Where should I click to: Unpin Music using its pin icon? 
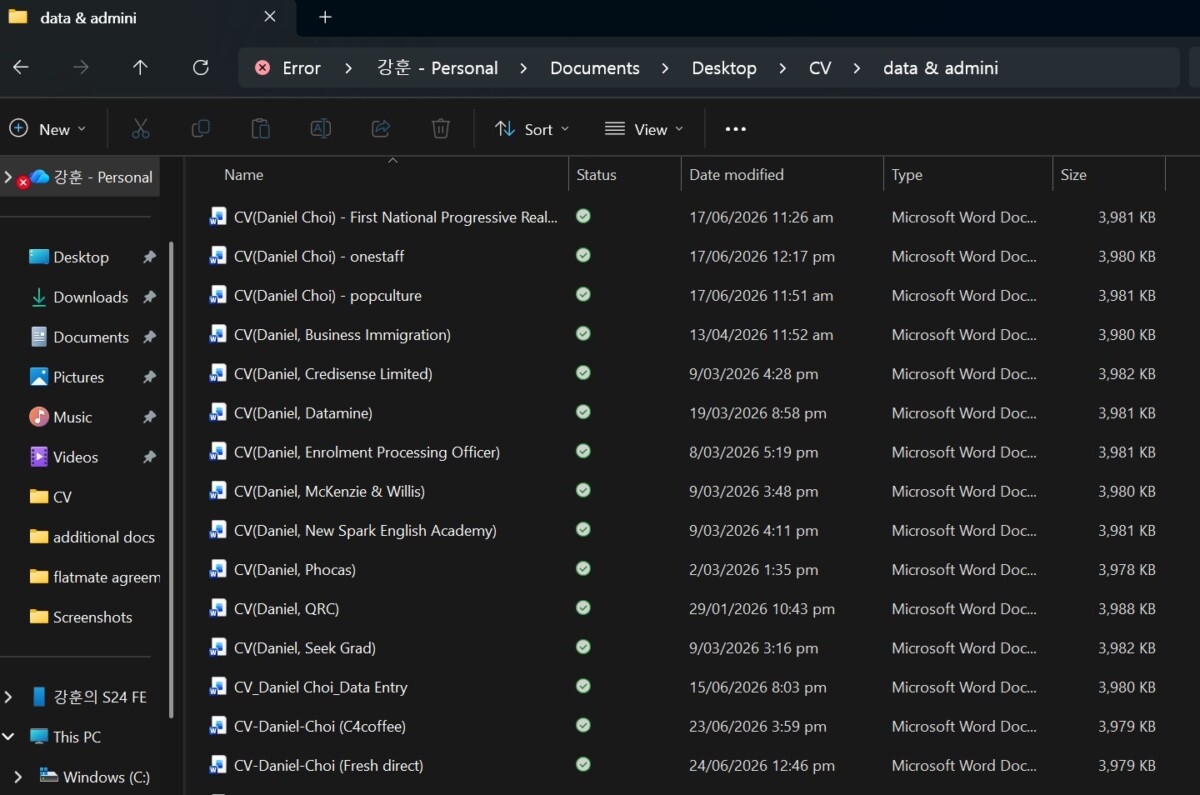coord(149,417)
